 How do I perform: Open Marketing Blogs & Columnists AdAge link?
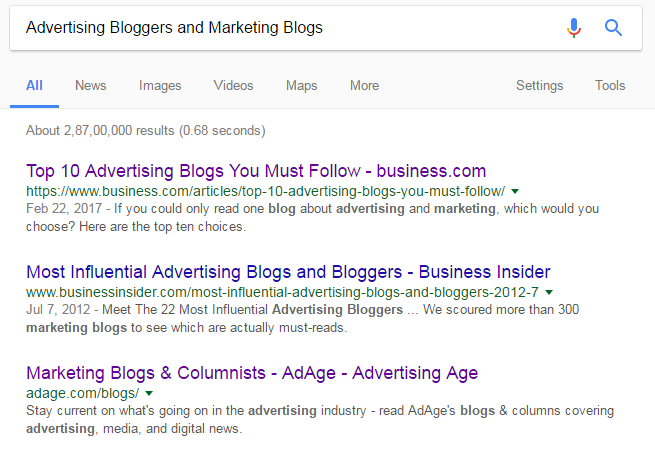(x=252, y=373)
